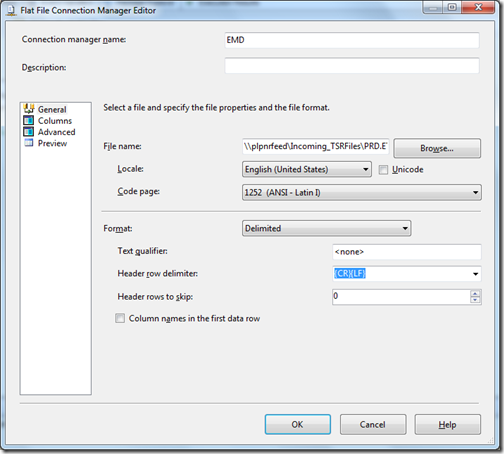
Task: Click the File name path field
Action: click(316, 146)
